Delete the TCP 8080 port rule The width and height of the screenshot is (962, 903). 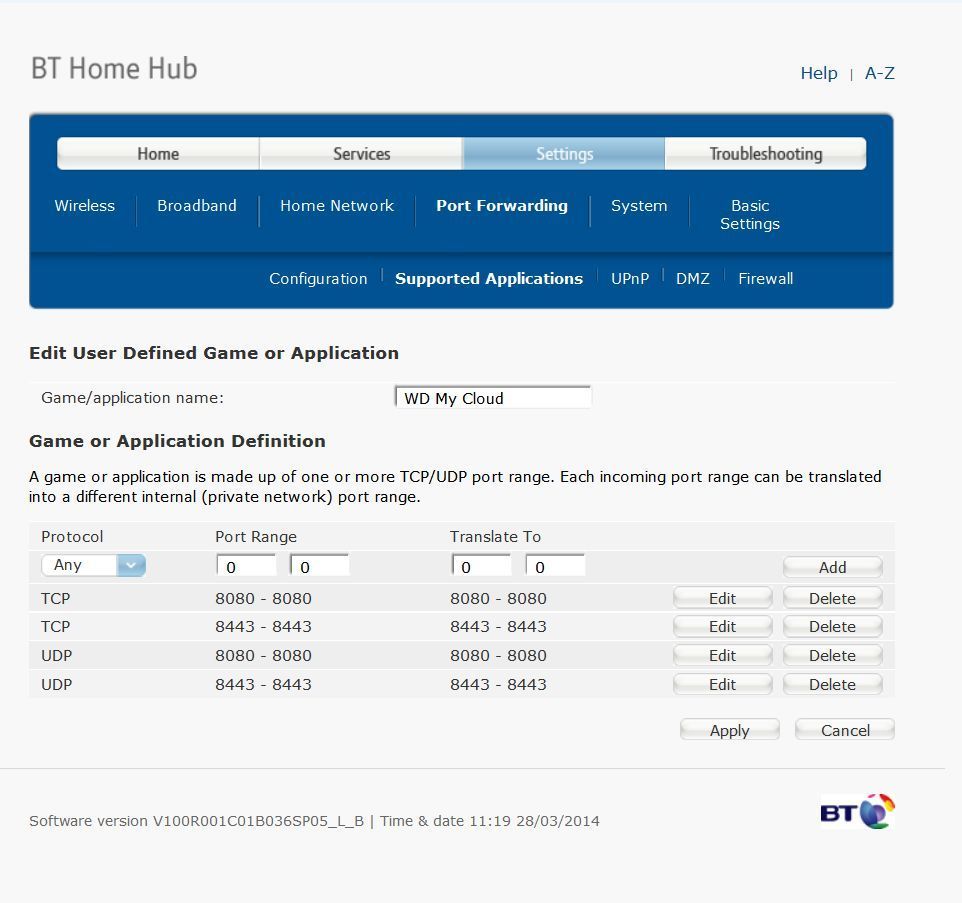[832, 598]
